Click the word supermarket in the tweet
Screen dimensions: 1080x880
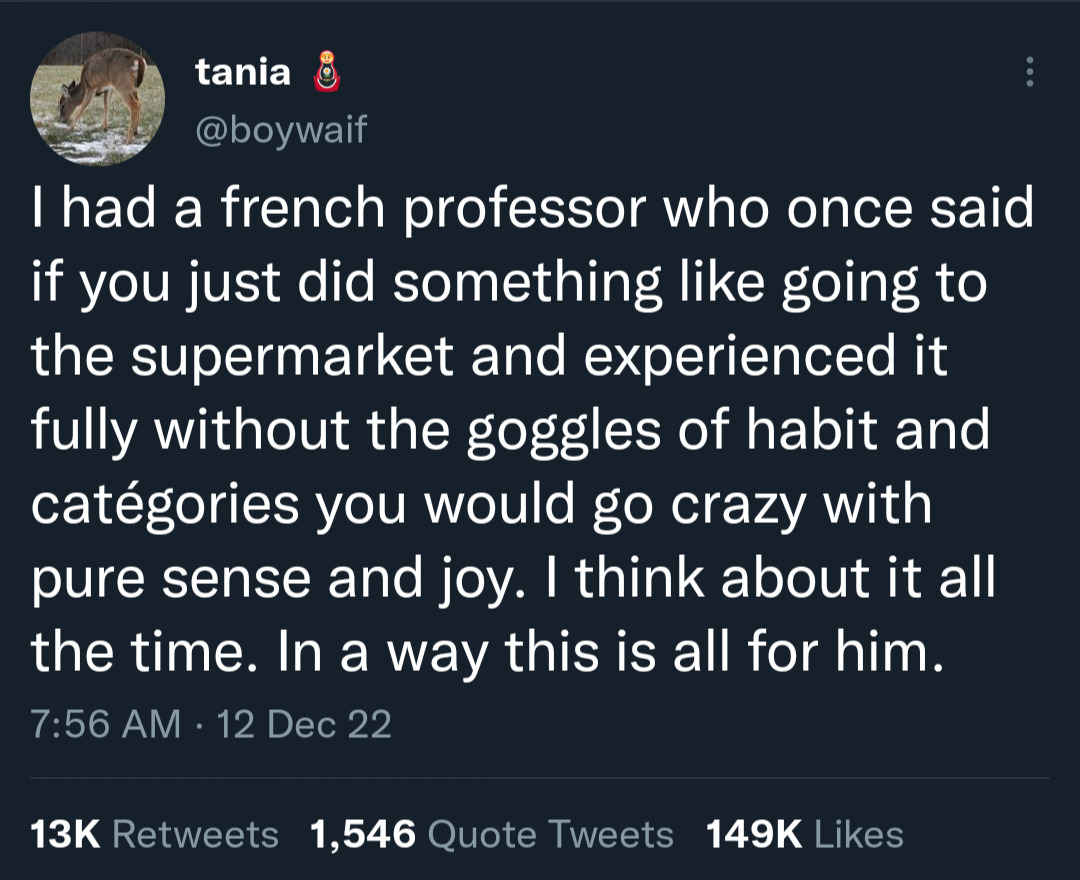click(x=292, y=357)
